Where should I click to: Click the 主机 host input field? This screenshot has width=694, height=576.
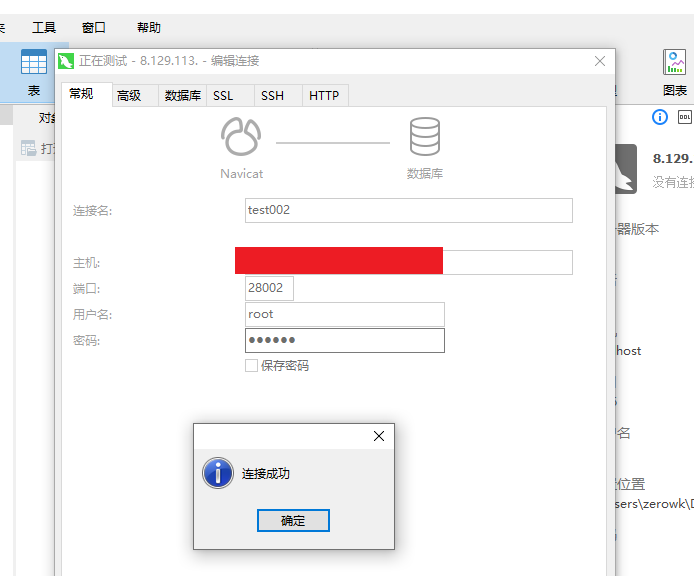409,262
